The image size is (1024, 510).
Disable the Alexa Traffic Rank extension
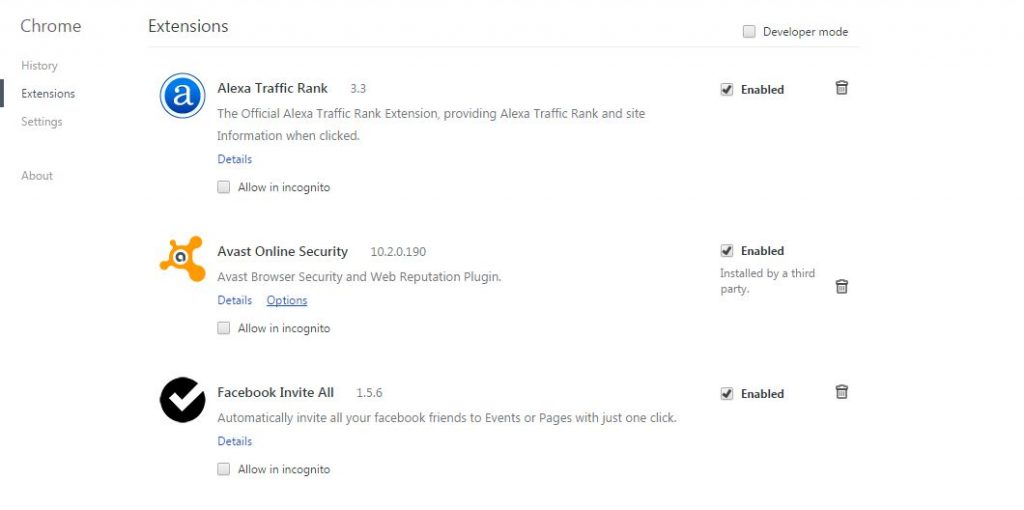(726, 89)
